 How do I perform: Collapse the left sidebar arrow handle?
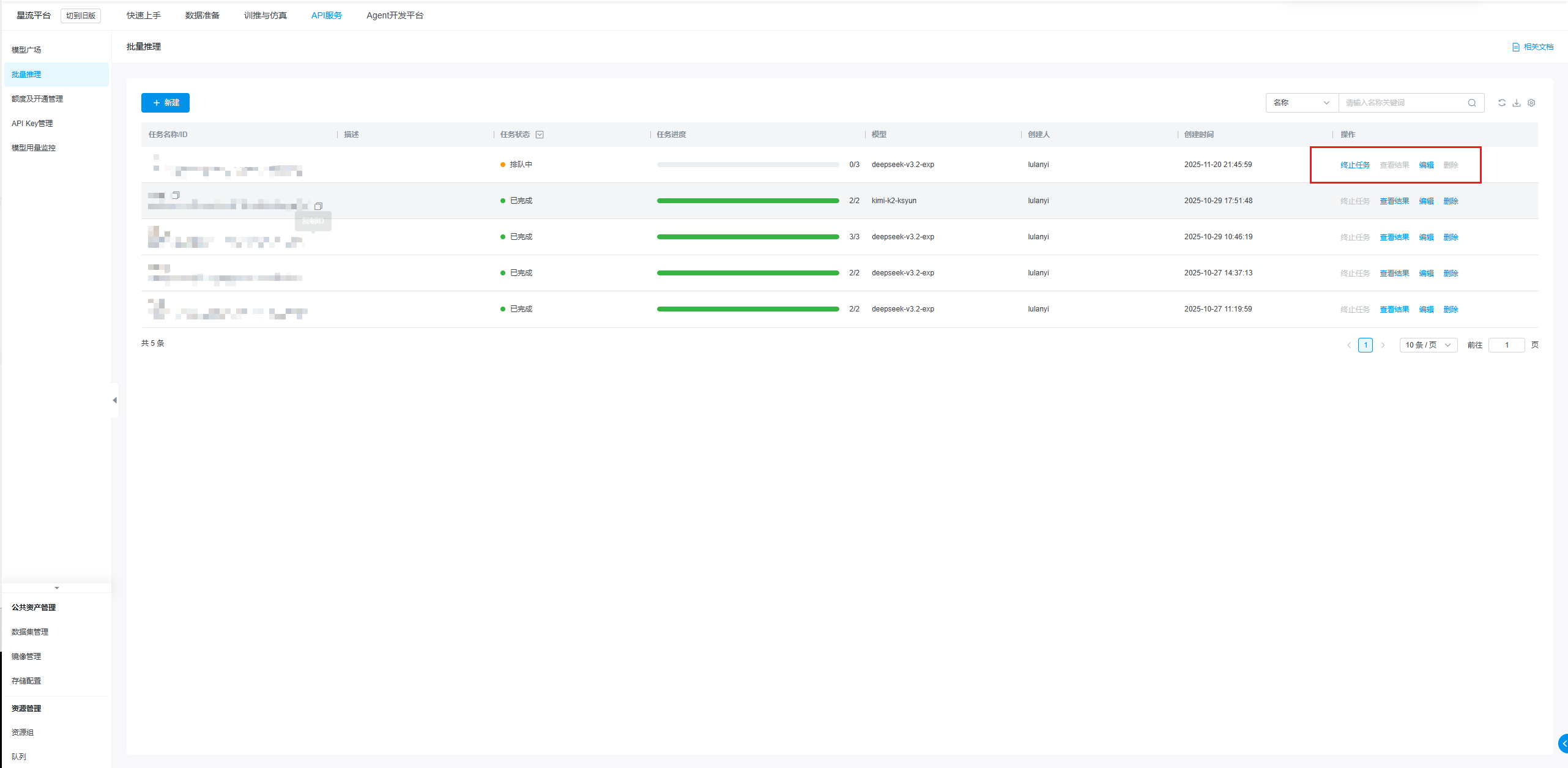(114, 400)
